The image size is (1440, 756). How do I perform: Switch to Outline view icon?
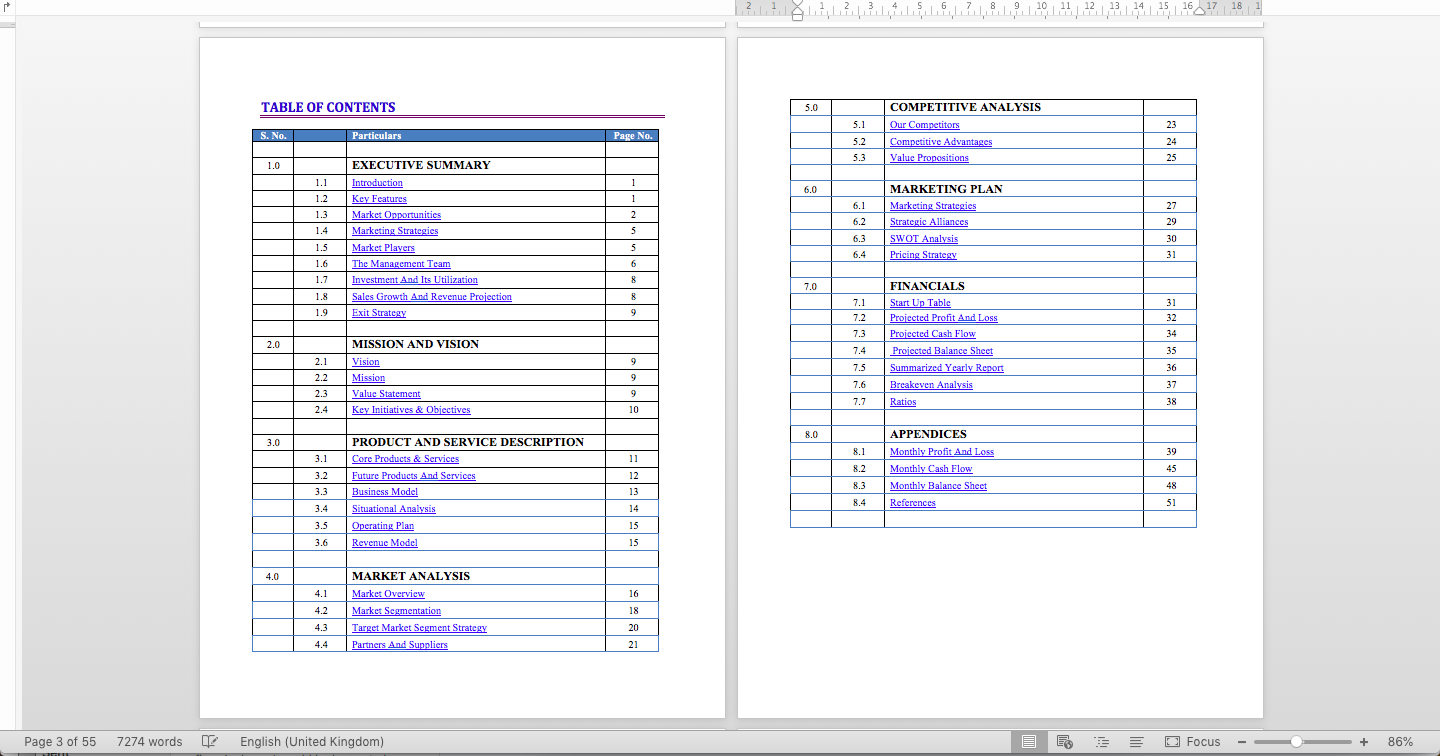(1102, 742)
